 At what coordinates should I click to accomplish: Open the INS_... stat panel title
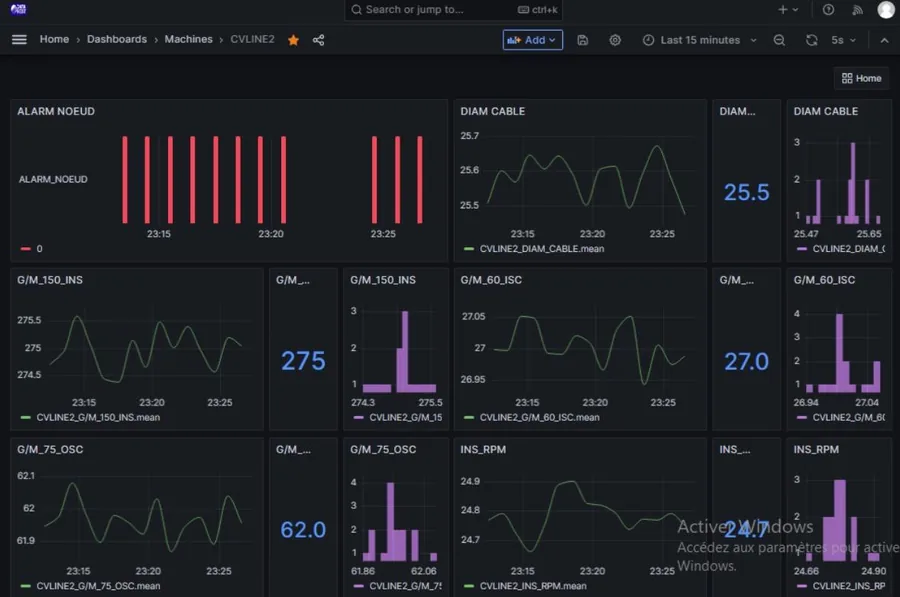735,449
